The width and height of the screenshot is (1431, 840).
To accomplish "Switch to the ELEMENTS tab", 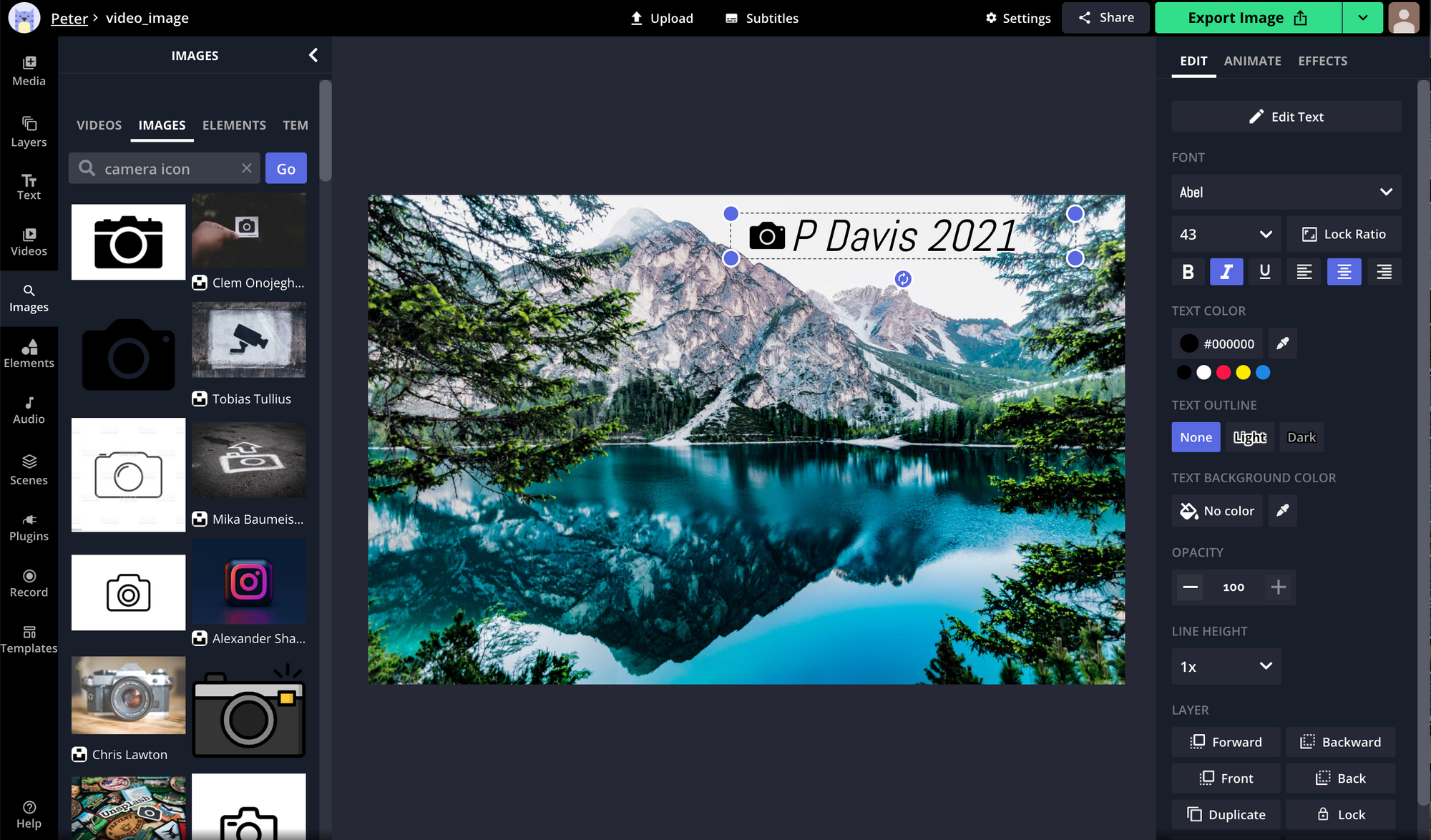I will click(234, 125).
